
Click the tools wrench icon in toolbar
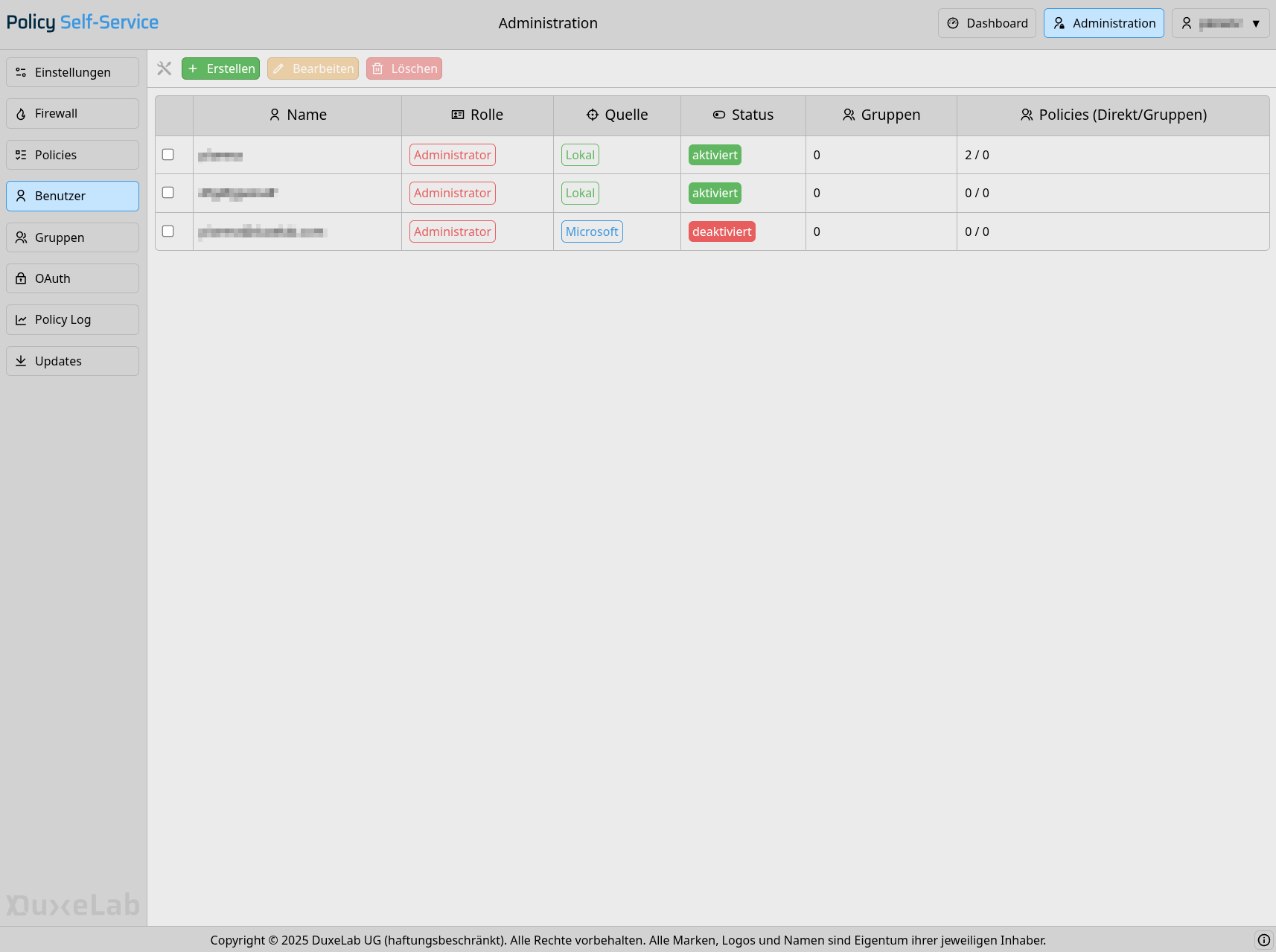tap(164, 68)
